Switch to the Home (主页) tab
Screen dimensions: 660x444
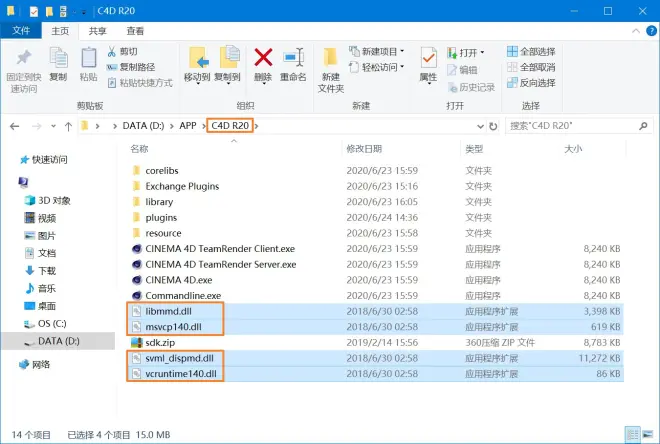pos(60,31)
